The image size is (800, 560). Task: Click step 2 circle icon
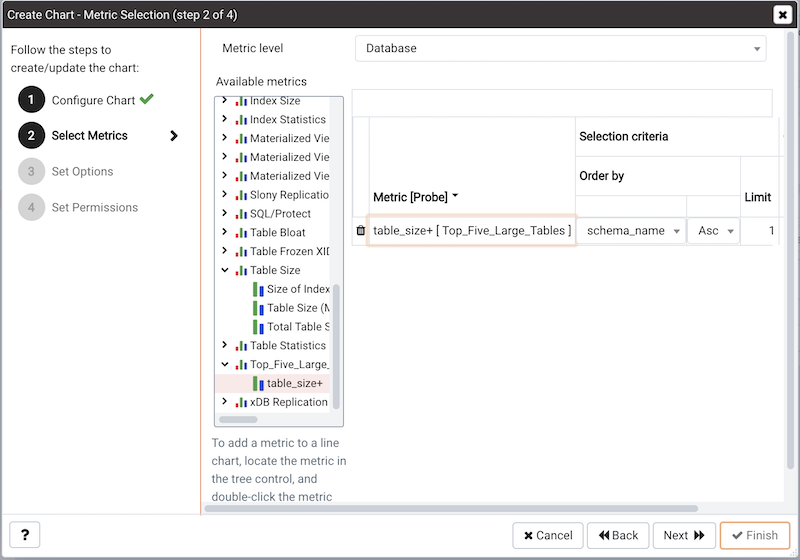pos(31,135)
